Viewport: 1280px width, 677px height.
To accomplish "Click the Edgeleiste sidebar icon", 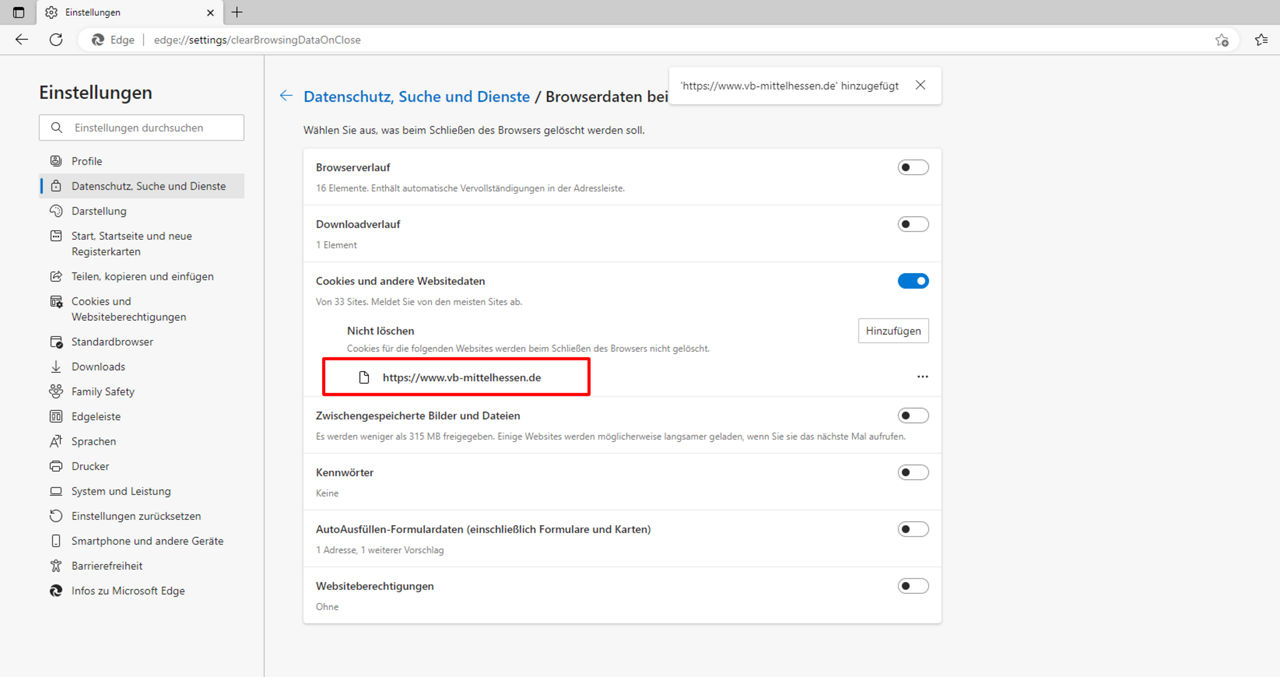I will (x=57, y=416).
